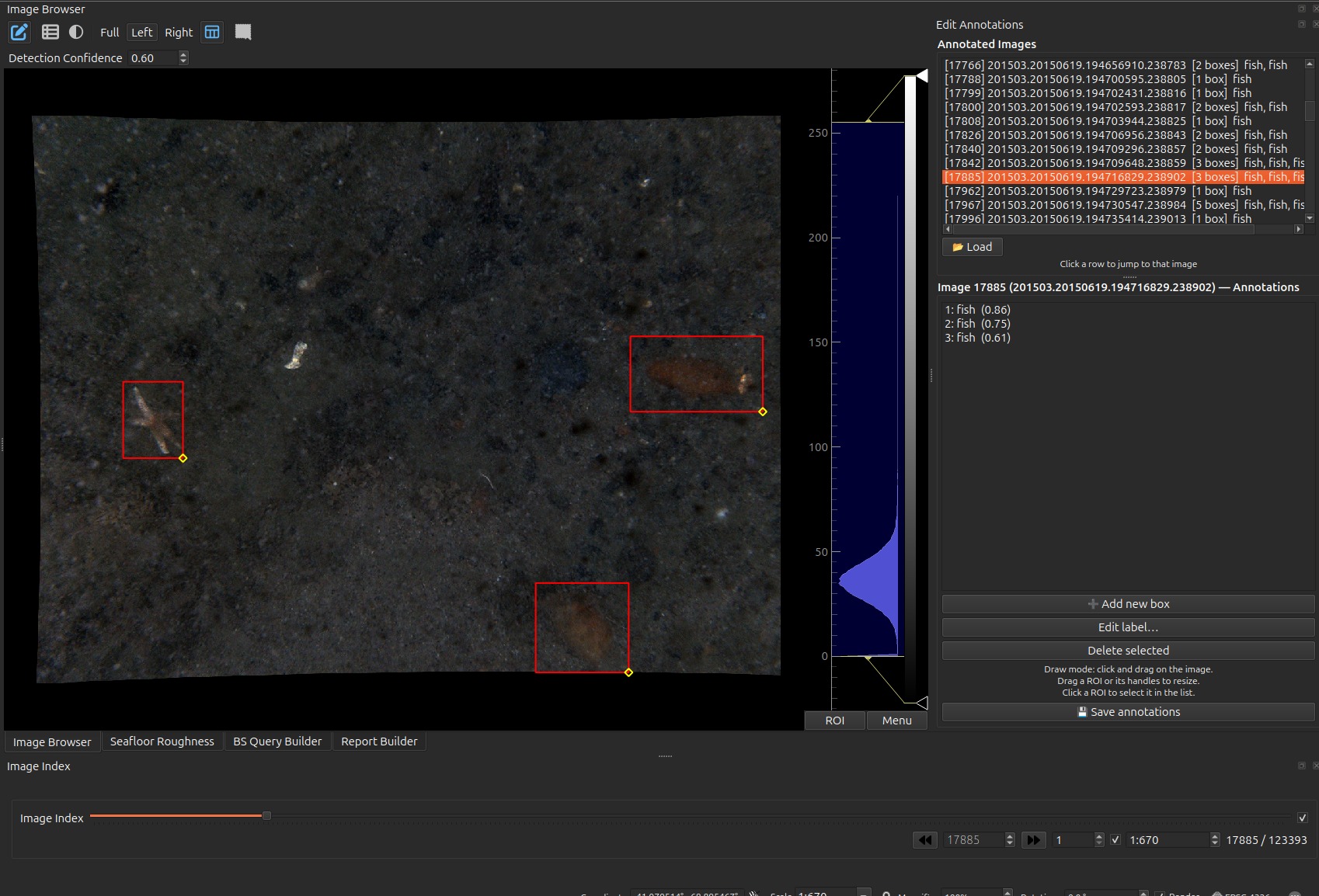The image size is (1319, 896).
Task: Open the histogram Menu button
Action: [896, 721]
